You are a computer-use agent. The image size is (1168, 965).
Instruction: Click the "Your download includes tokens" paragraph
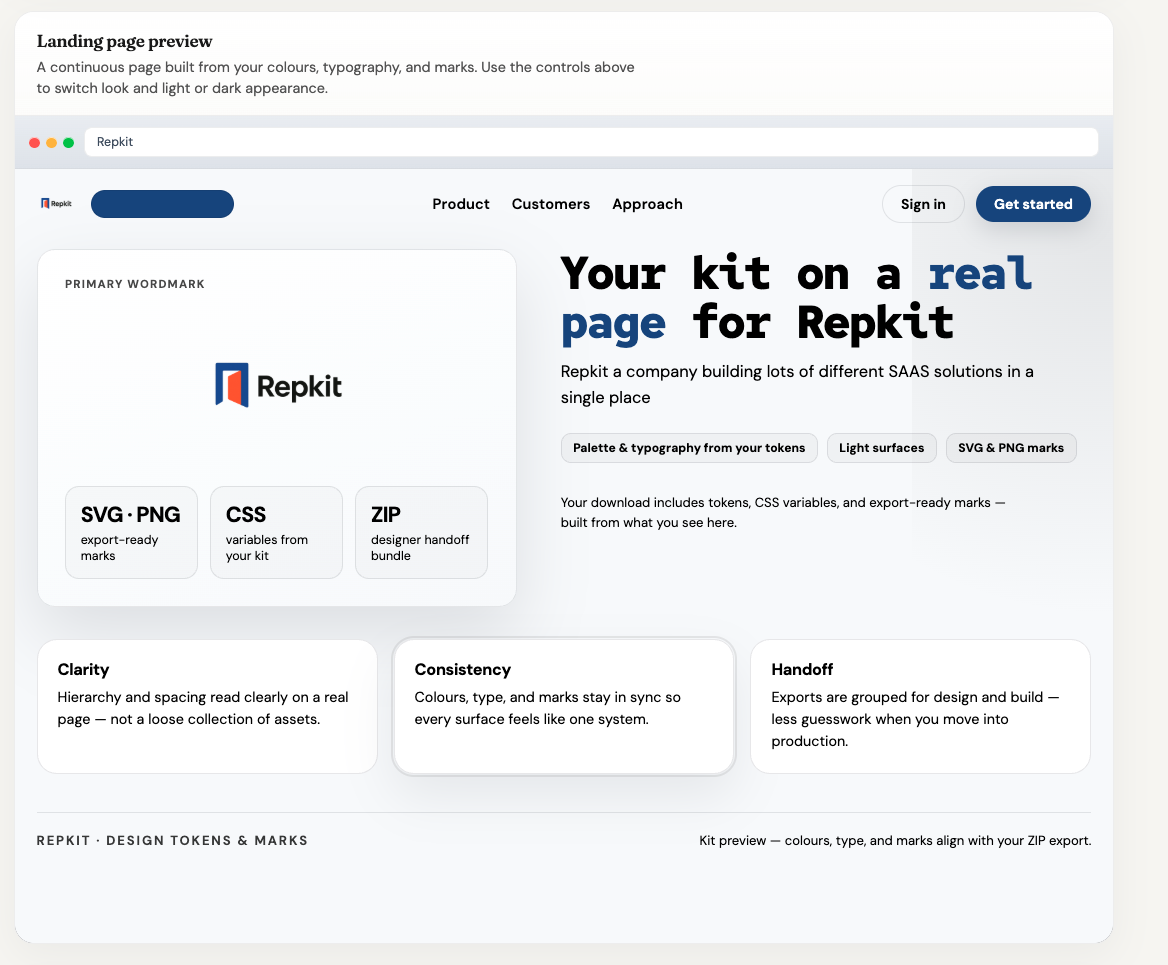[783, 512]
